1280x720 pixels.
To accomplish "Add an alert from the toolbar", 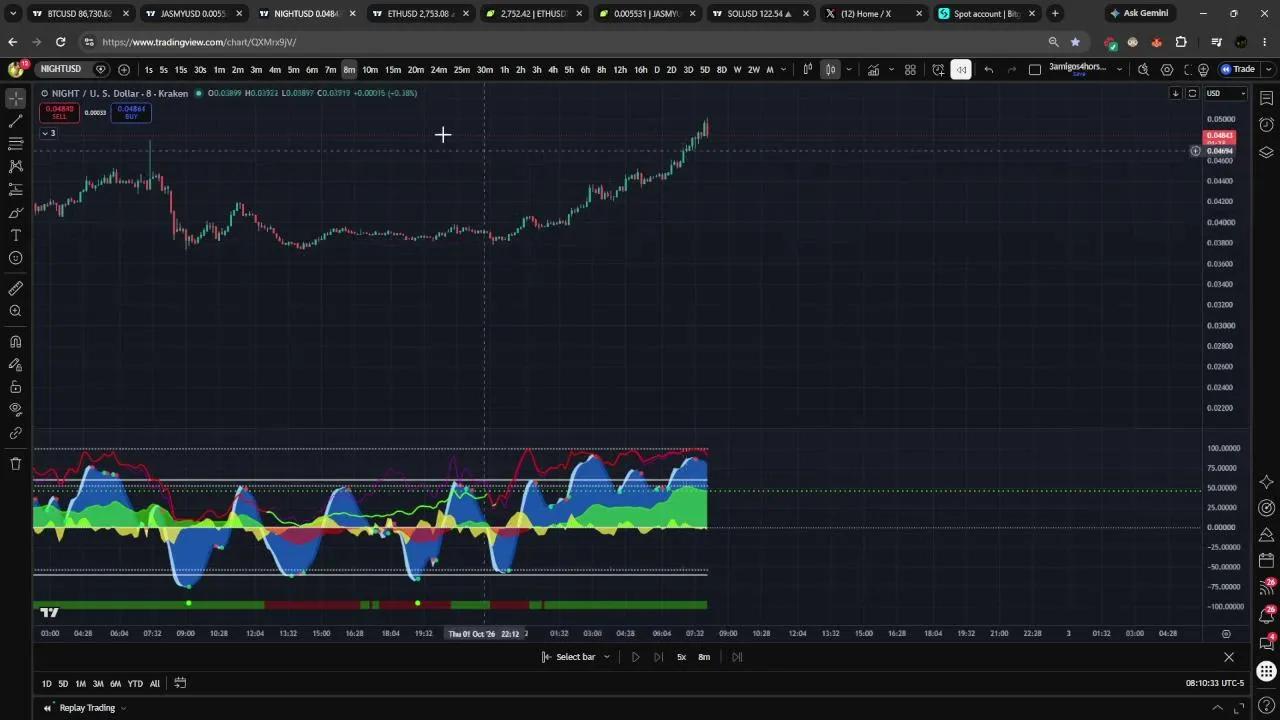I will coord(938,70).
